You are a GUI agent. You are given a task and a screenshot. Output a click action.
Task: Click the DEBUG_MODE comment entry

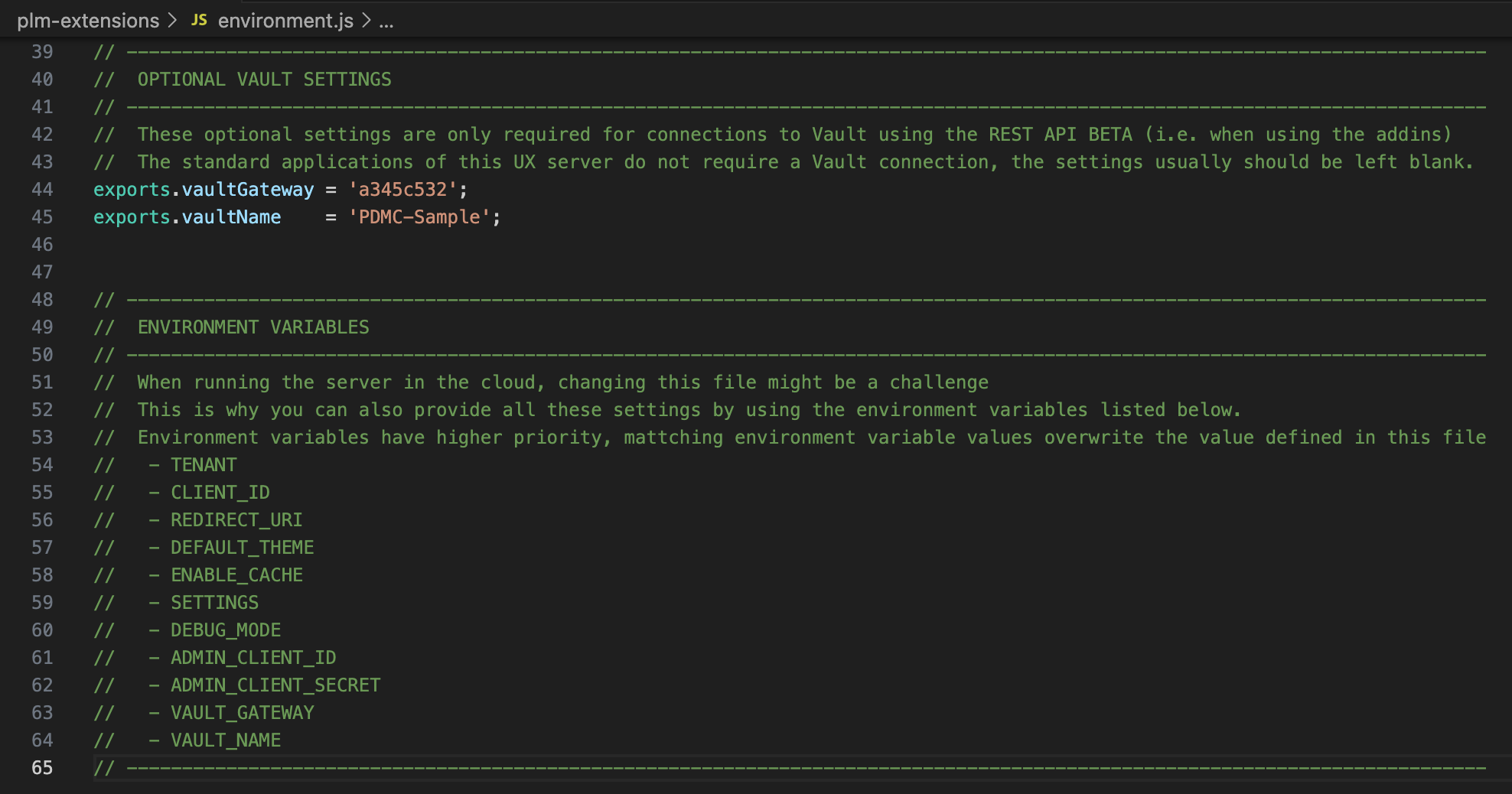coord(226,630)
